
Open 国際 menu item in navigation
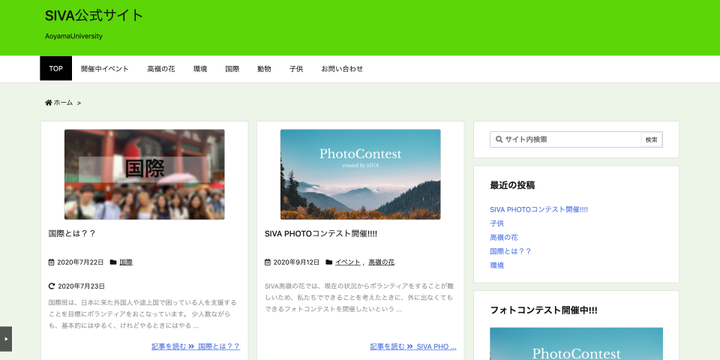[232, 69]
